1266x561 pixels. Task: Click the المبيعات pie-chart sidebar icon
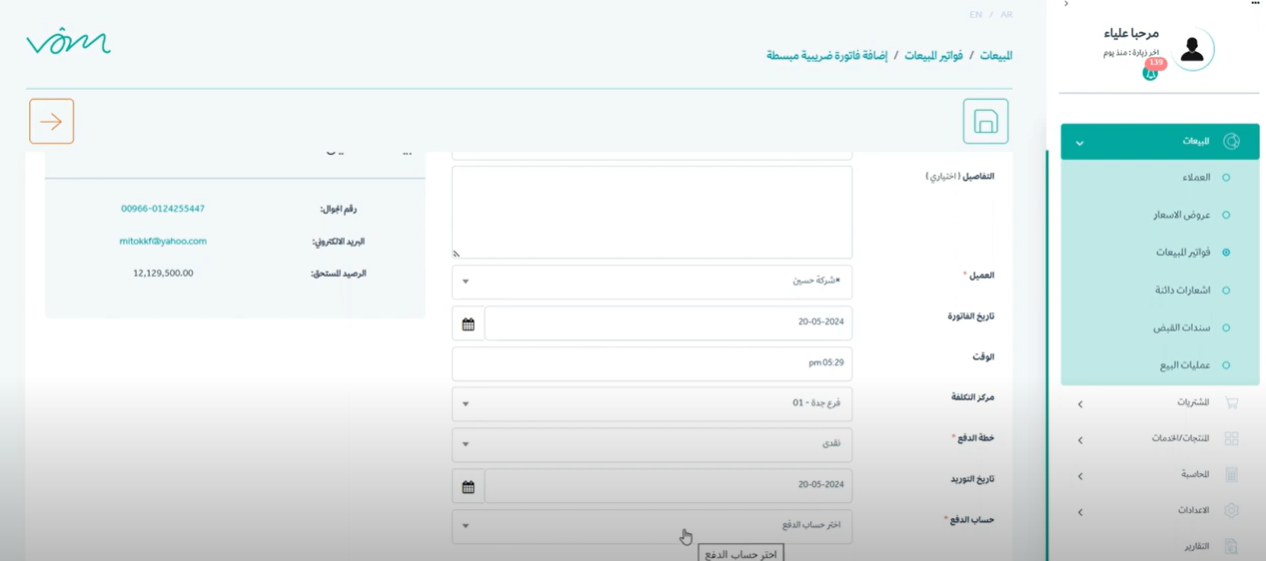tap(1231, 142)
